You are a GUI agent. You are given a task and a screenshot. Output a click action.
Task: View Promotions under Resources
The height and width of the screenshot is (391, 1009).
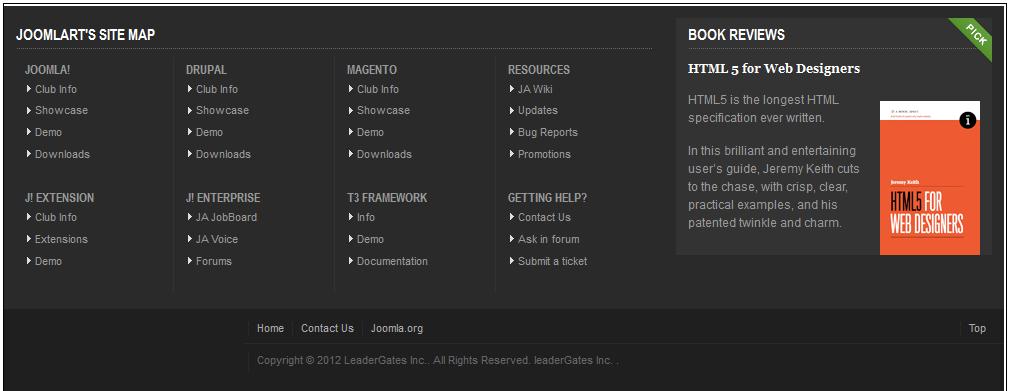[x=544, y=154]
